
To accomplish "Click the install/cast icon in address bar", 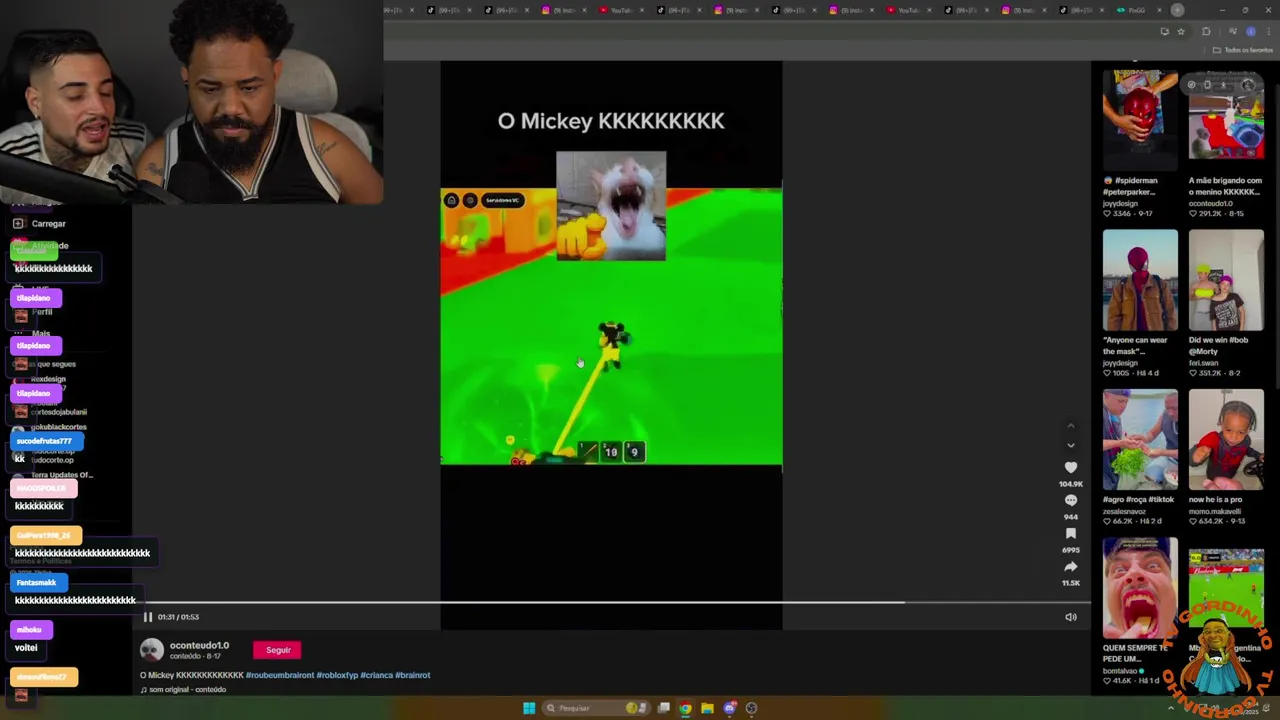I will (x=1164, y=31).
